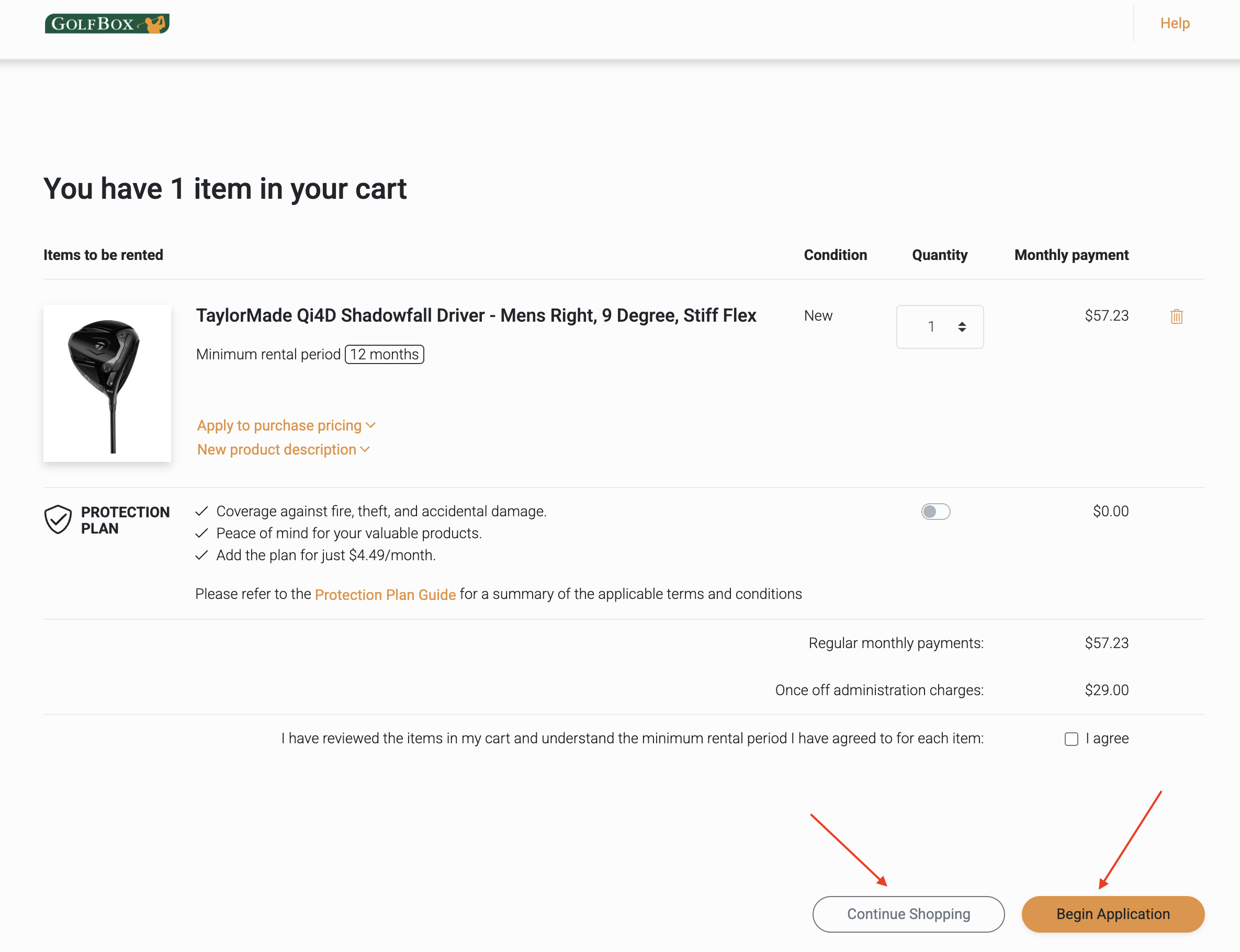Screen dimensions: 1240x952
Task: Click the Quantity column header
Action: [x=940, y=255]
